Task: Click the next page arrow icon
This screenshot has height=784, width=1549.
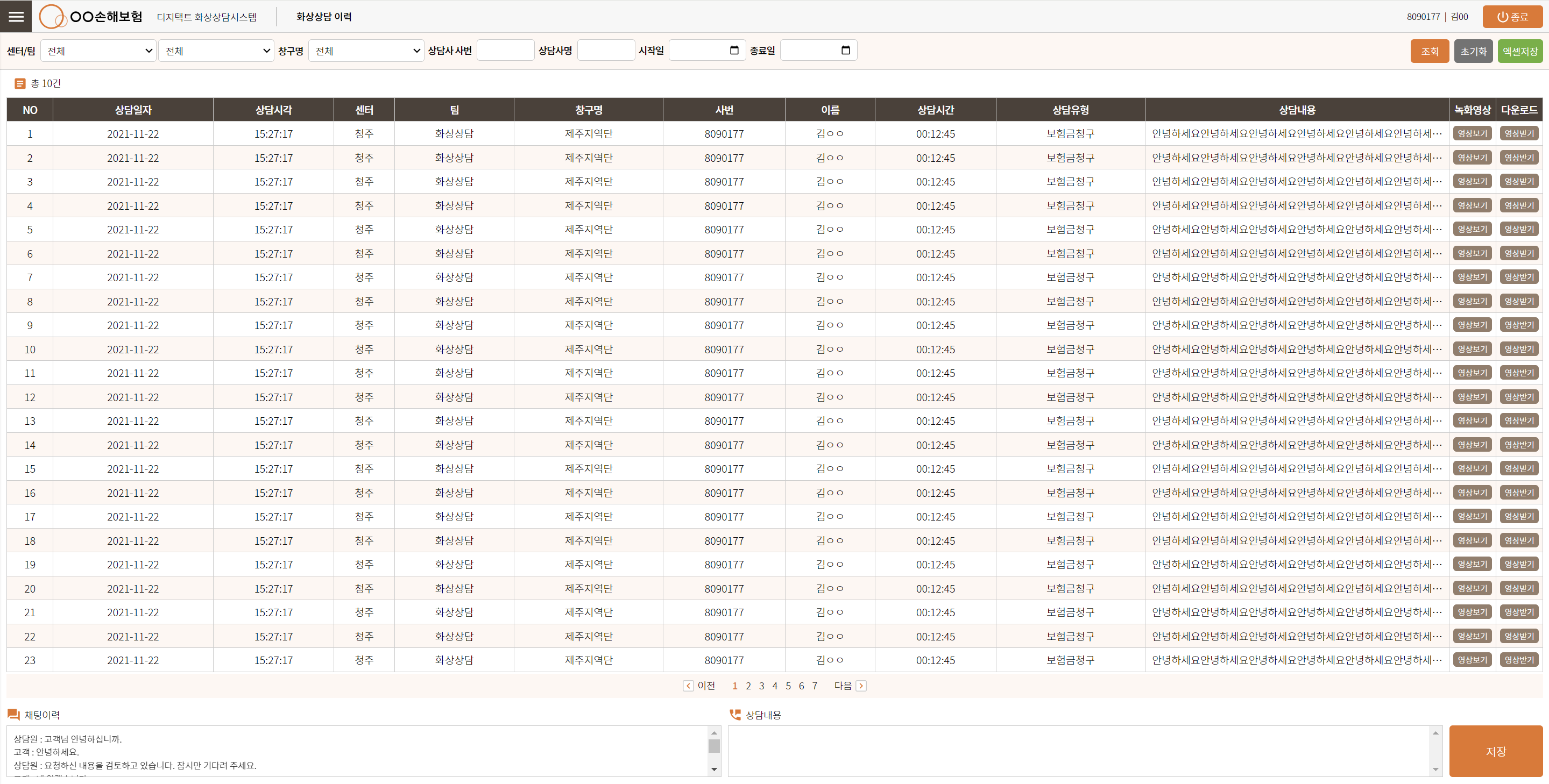Action: [860, 686]
